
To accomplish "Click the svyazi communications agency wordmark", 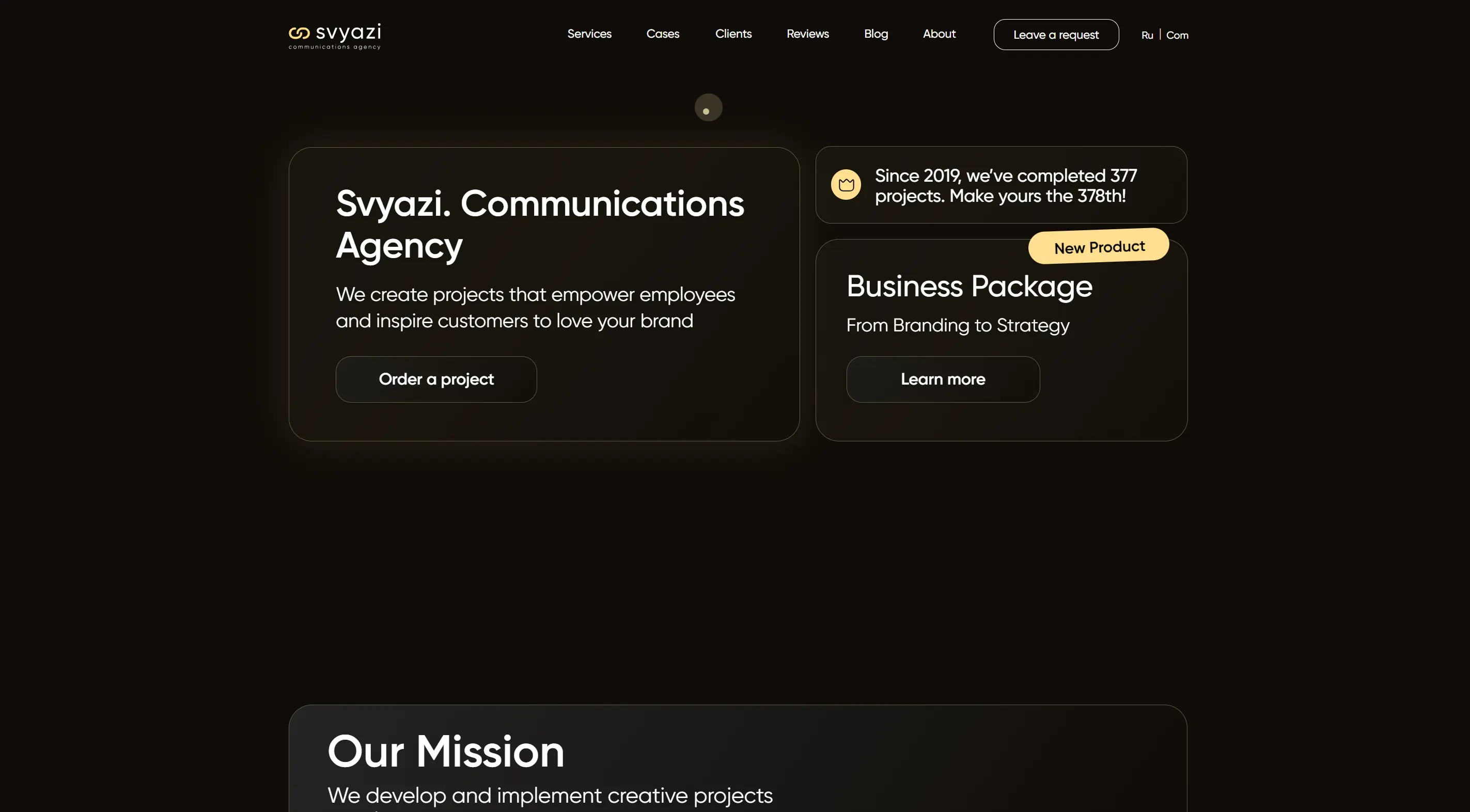I will 348,37.
